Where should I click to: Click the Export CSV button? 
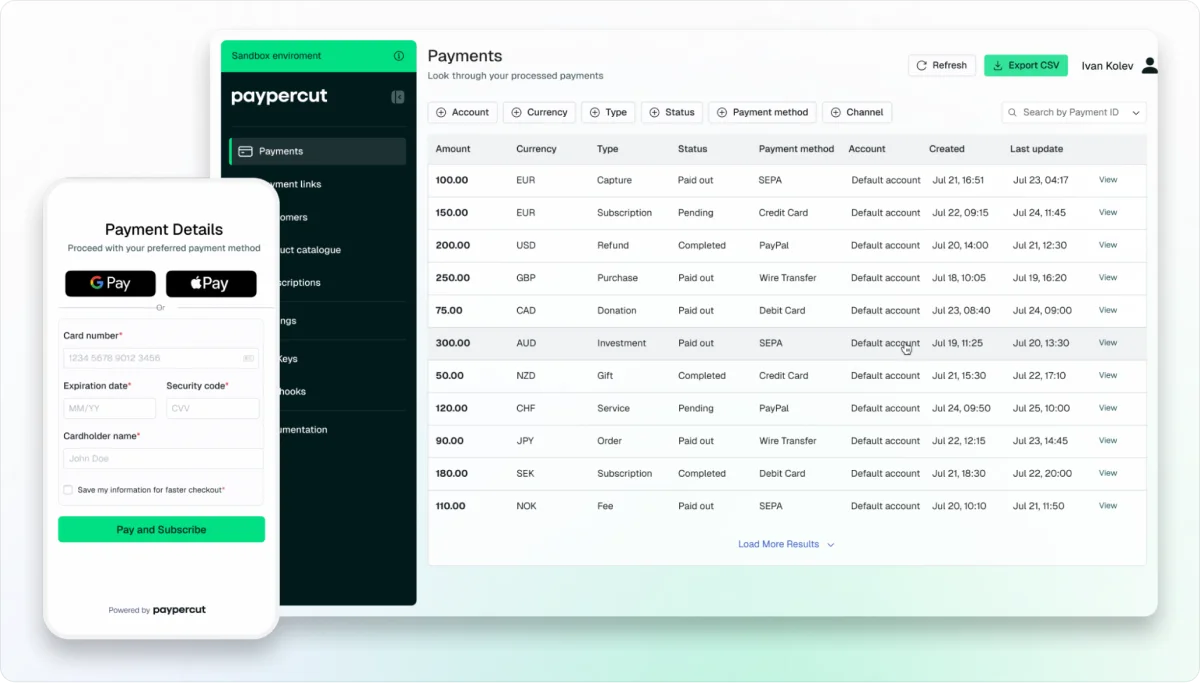1026,66
